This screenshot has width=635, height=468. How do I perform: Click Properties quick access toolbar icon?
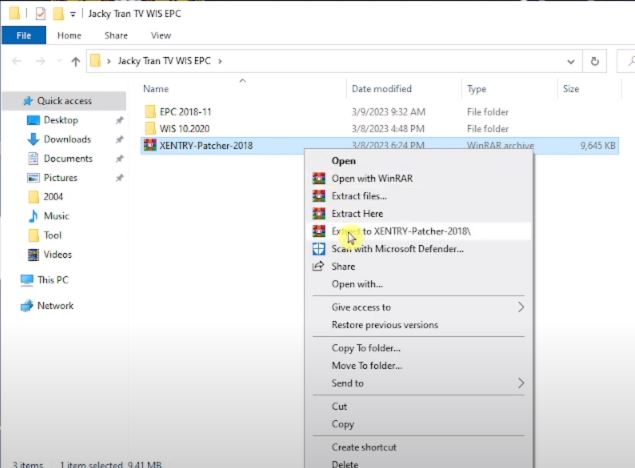pos(40,14)
